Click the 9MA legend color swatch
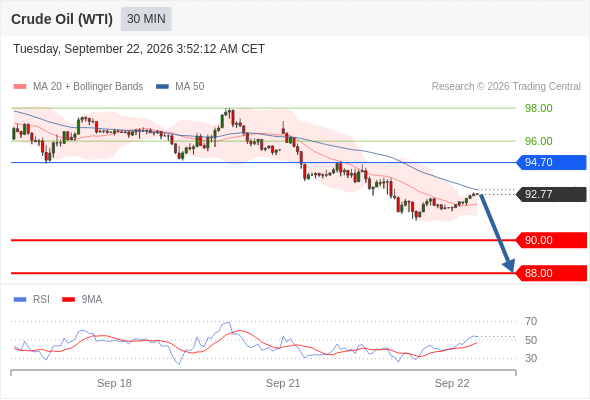Screen dimensions: 590x400 (x=68, y=300)
